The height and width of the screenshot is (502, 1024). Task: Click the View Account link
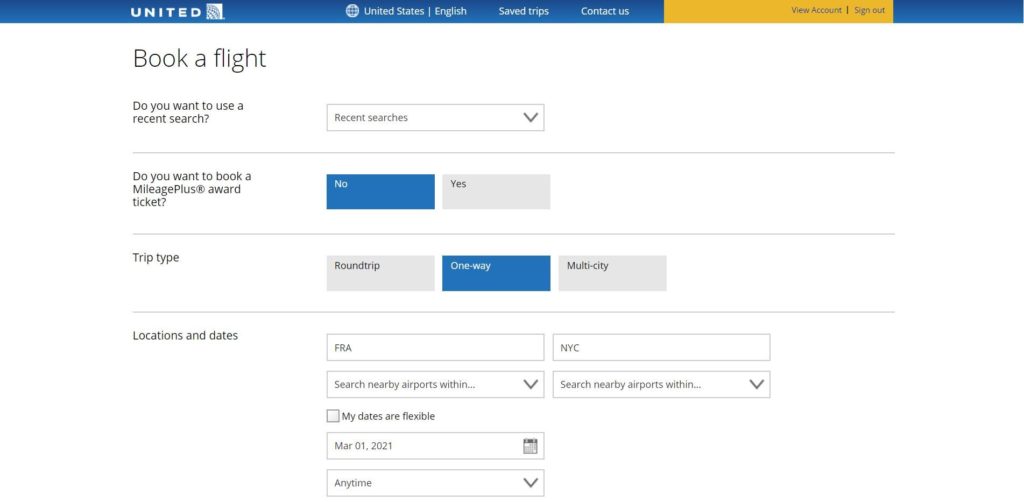coord(816,10)
